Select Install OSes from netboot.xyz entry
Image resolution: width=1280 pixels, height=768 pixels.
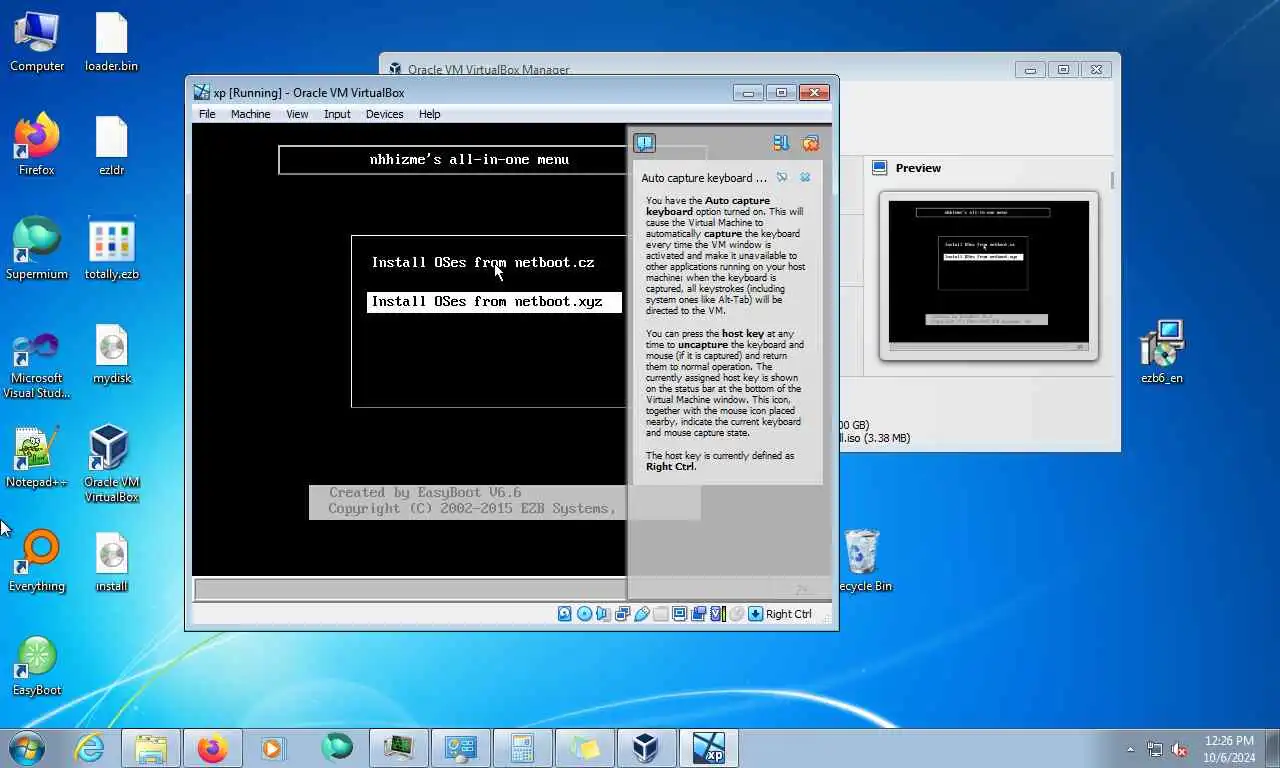pos(494,301)
